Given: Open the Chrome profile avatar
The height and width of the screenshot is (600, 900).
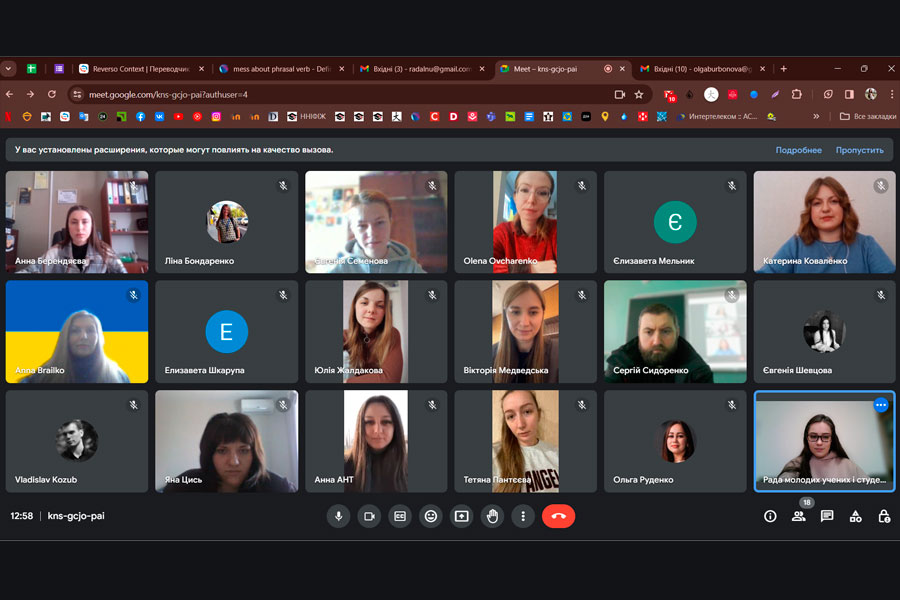Looking at the screenshot, I should point(871,94).
